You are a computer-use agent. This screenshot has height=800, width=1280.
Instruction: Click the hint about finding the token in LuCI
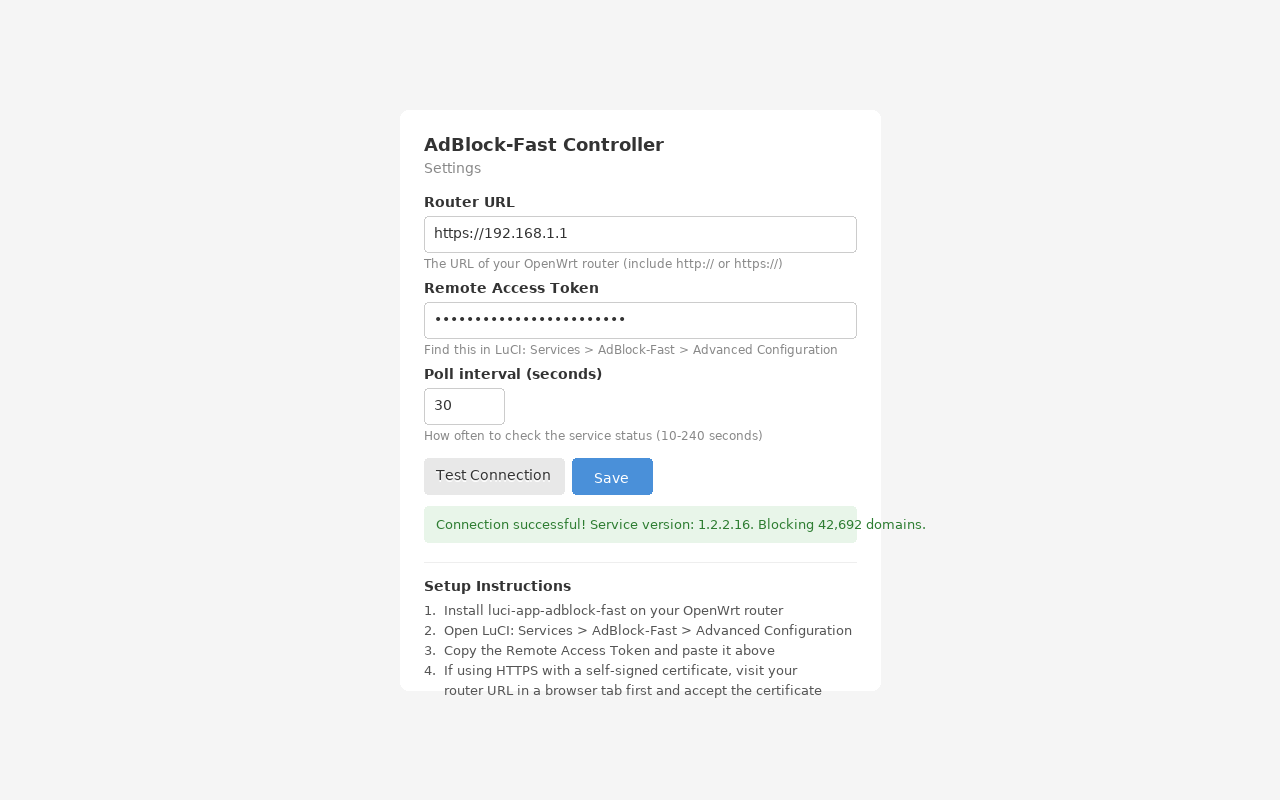click(630, 350)
